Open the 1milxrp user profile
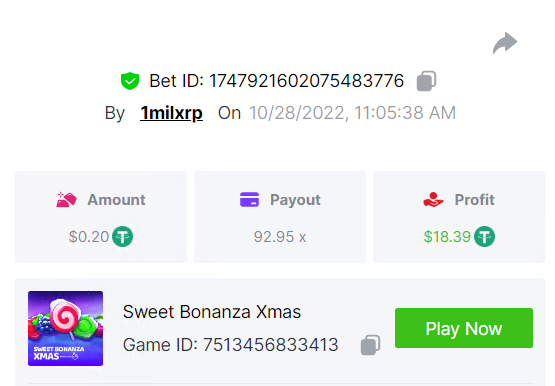The image size is (555, 386). click(x=171, y=113)
